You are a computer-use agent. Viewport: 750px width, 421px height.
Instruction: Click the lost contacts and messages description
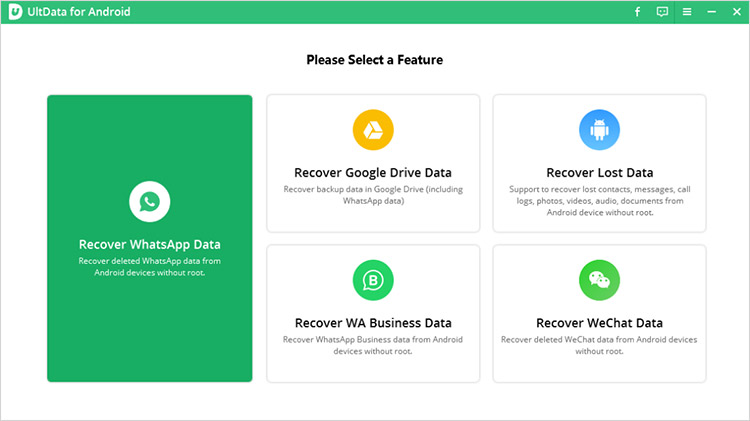[x=599, y=200]
